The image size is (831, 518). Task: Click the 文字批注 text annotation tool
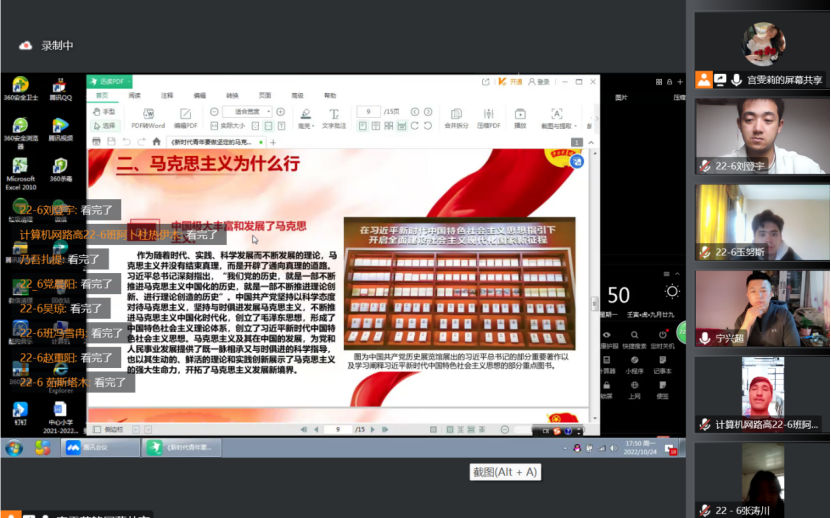pyautogui.click(x=334, y=117)
